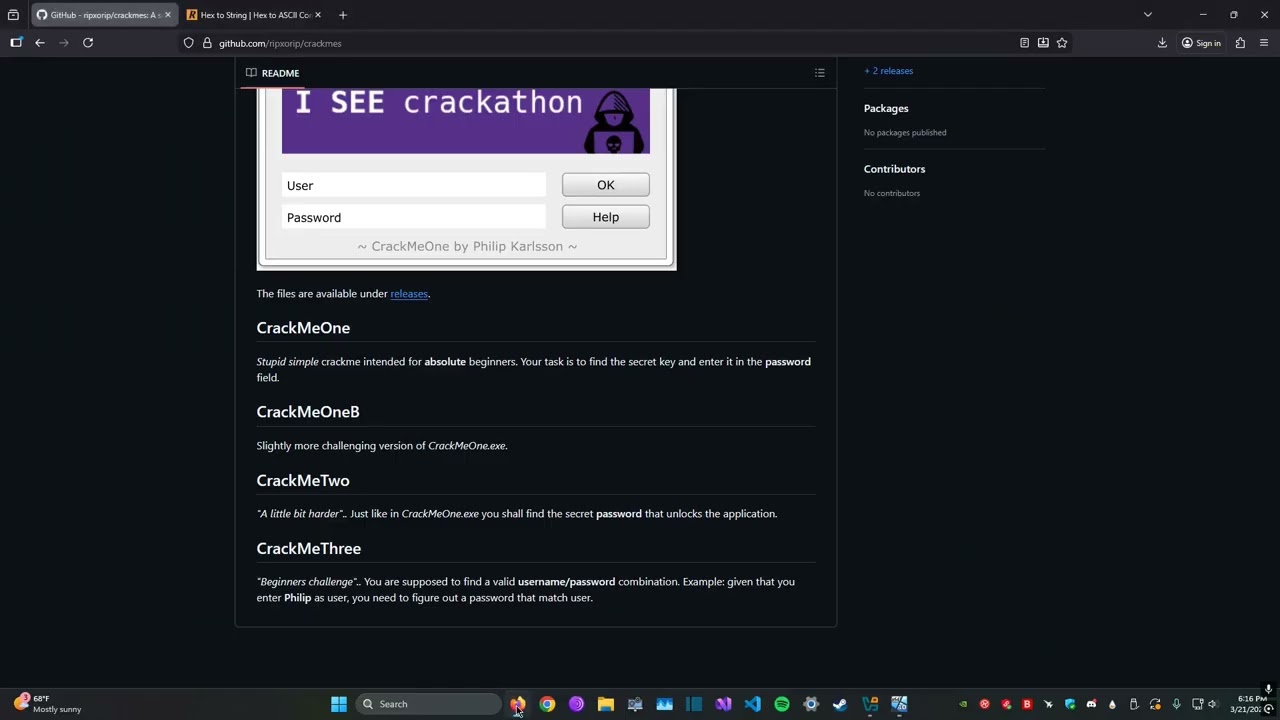The width and height of the screenshot is (1280, 720).
Task: Switch to the GitHub ripxorip/crackmes tab
Action: tap(103, 15)
